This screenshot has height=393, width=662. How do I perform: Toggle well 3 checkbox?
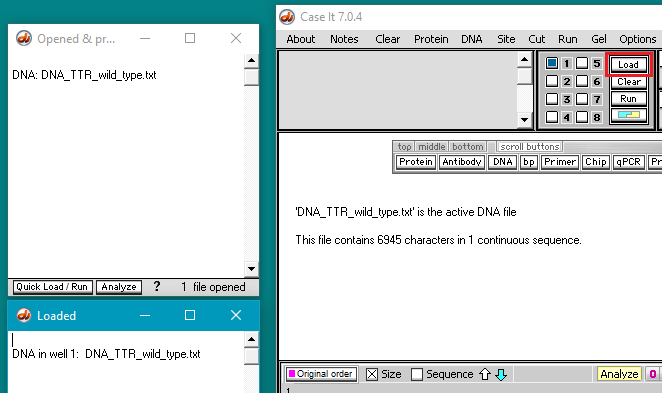pos(552,99)
